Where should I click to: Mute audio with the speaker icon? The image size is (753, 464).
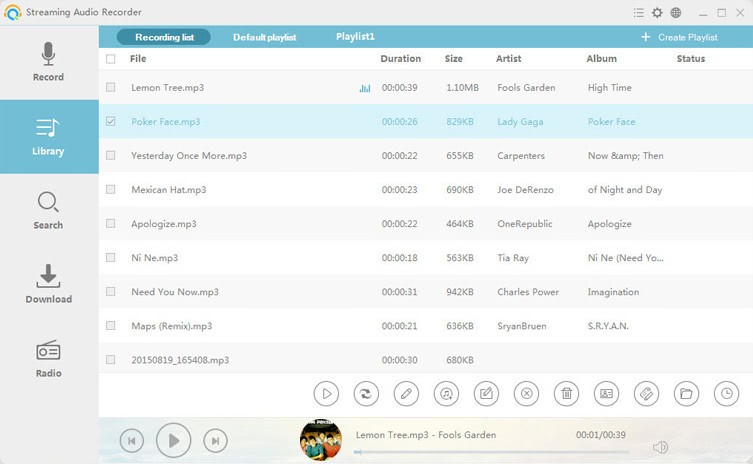[660, 447]
